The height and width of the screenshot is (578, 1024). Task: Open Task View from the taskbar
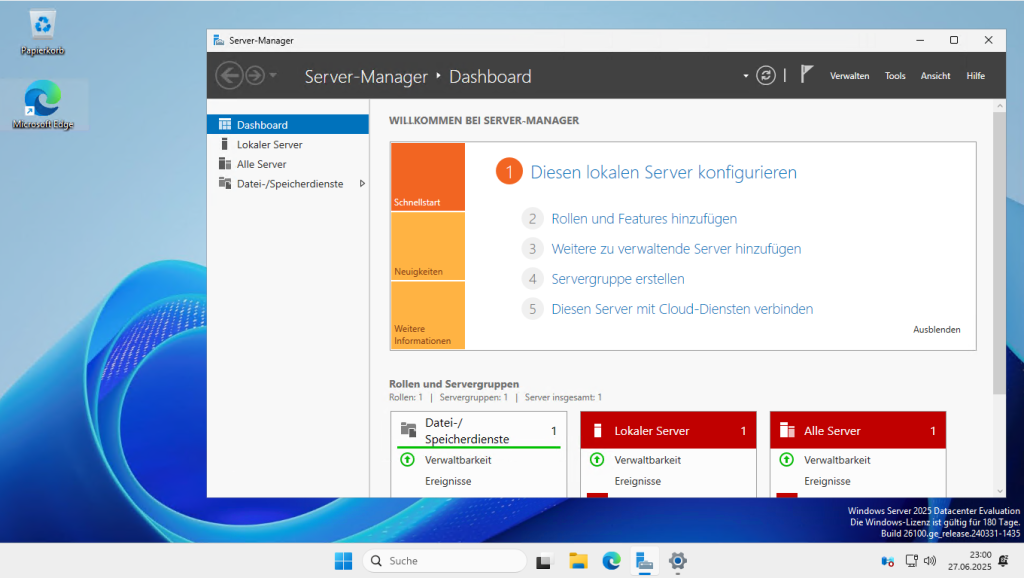coord(543,561)
